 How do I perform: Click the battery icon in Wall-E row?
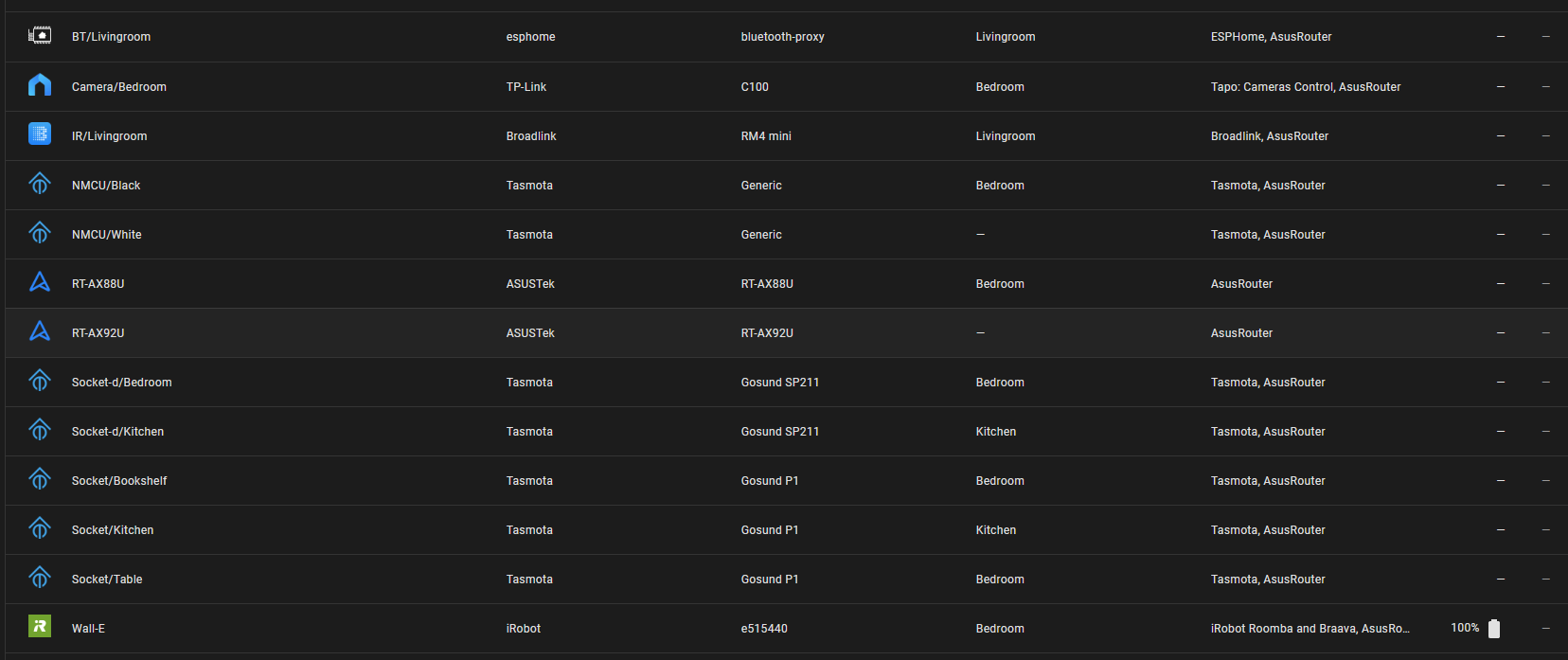[x=1494, y=629]
